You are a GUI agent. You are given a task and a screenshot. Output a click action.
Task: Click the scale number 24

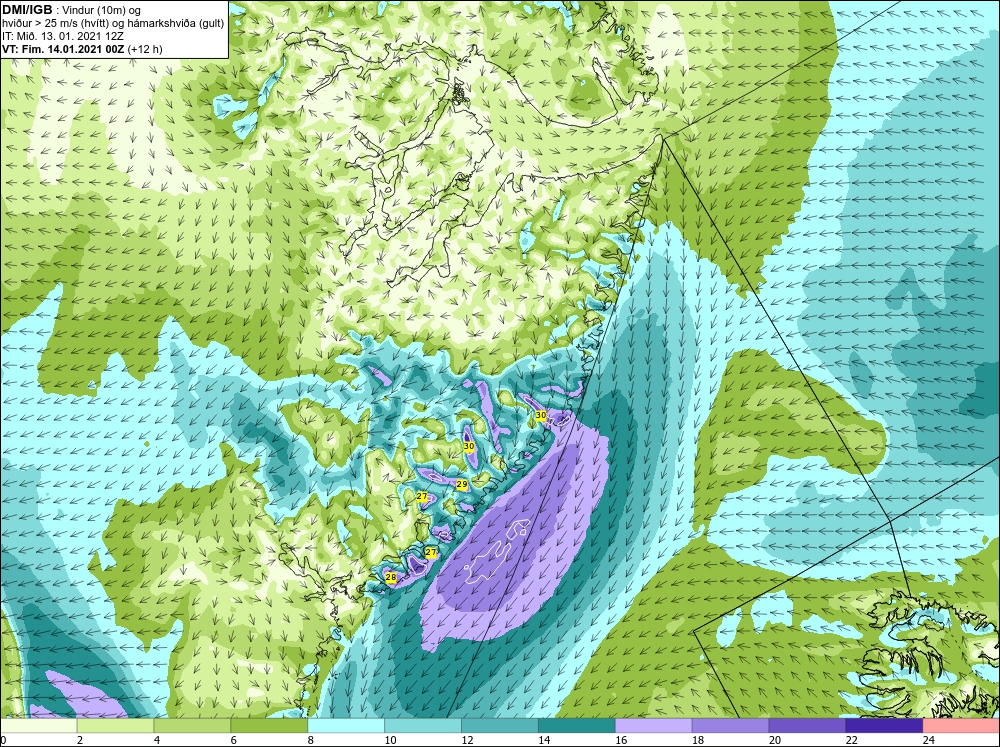point(929,740)
